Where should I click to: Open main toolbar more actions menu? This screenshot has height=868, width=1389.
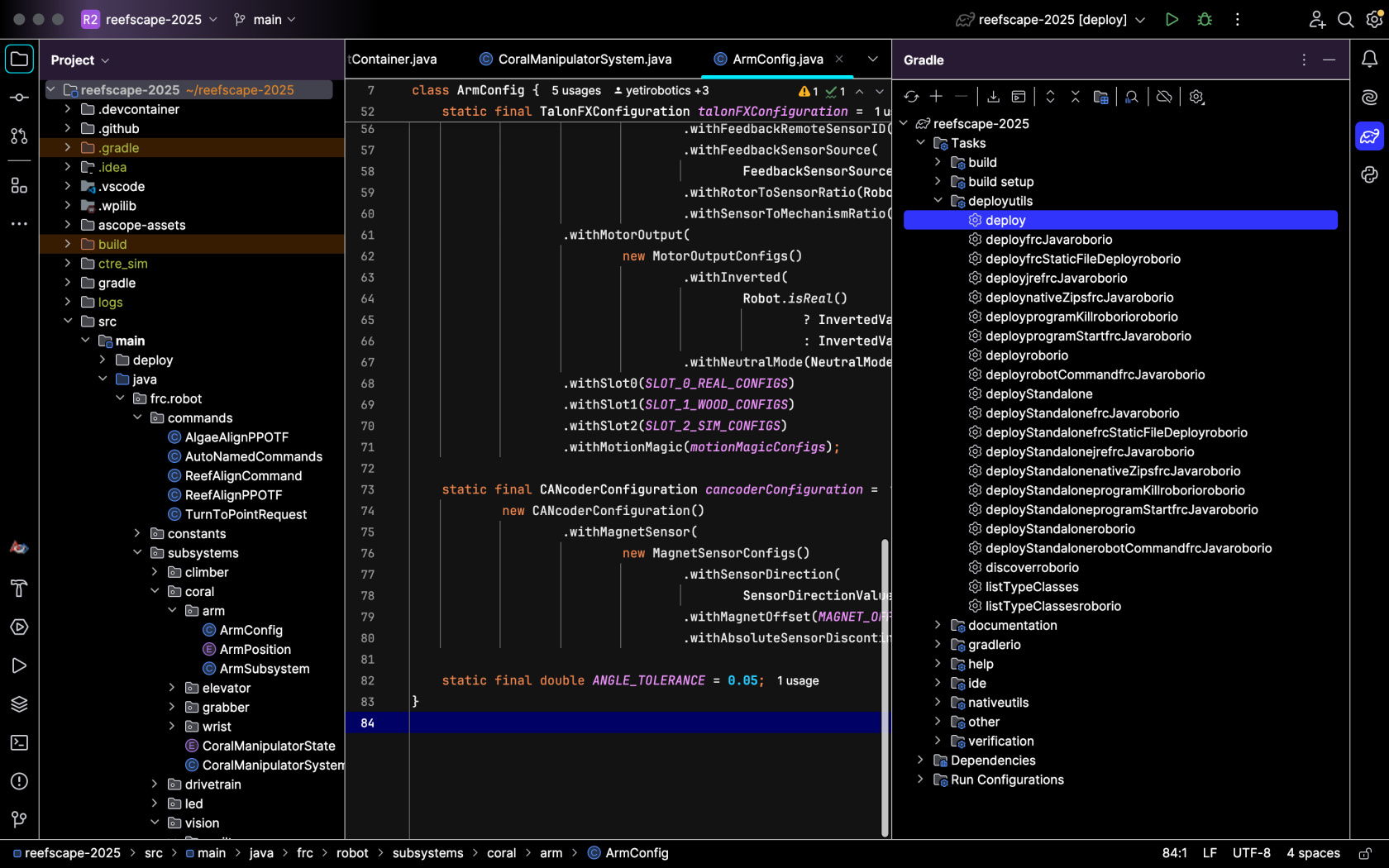point(1237,19)
